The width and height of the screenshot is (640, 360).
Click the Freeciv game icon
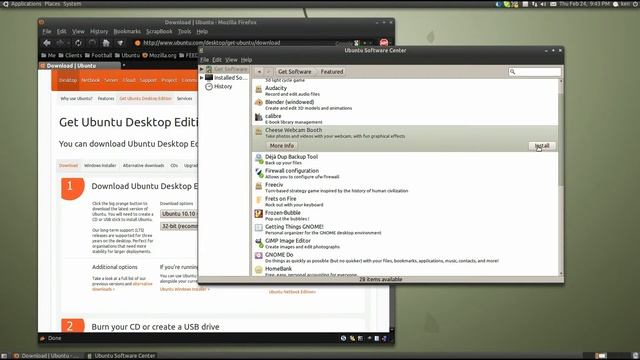(258, 187)
